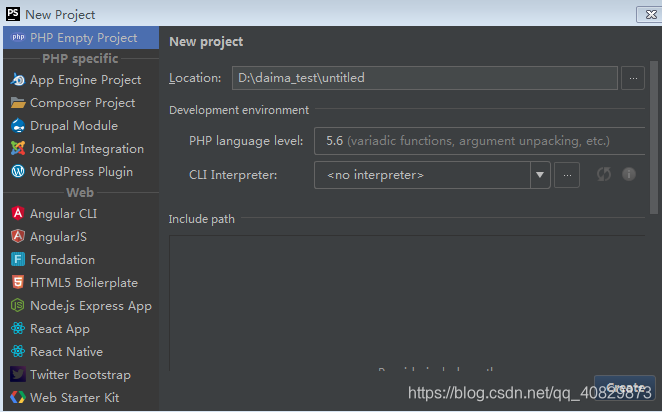Click the React Native atom icon

pyautogui.click(x=18, y=351)
